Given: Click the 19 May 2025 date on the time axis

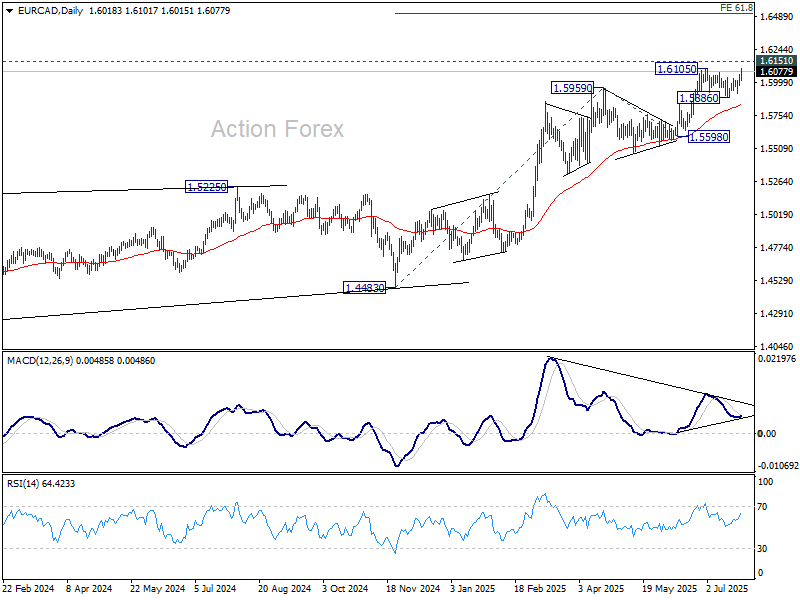Looking at the screenshot, I should coord(669,588).
